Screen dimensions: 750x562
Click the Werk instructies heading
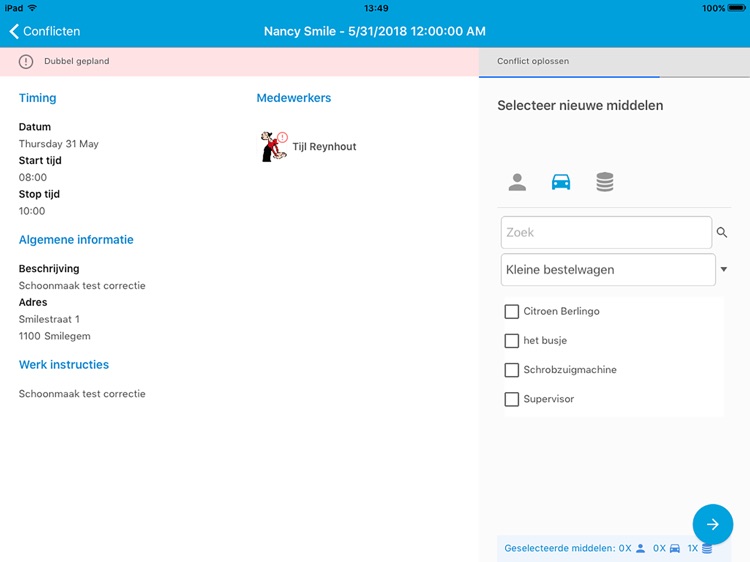tap(64, 364)
